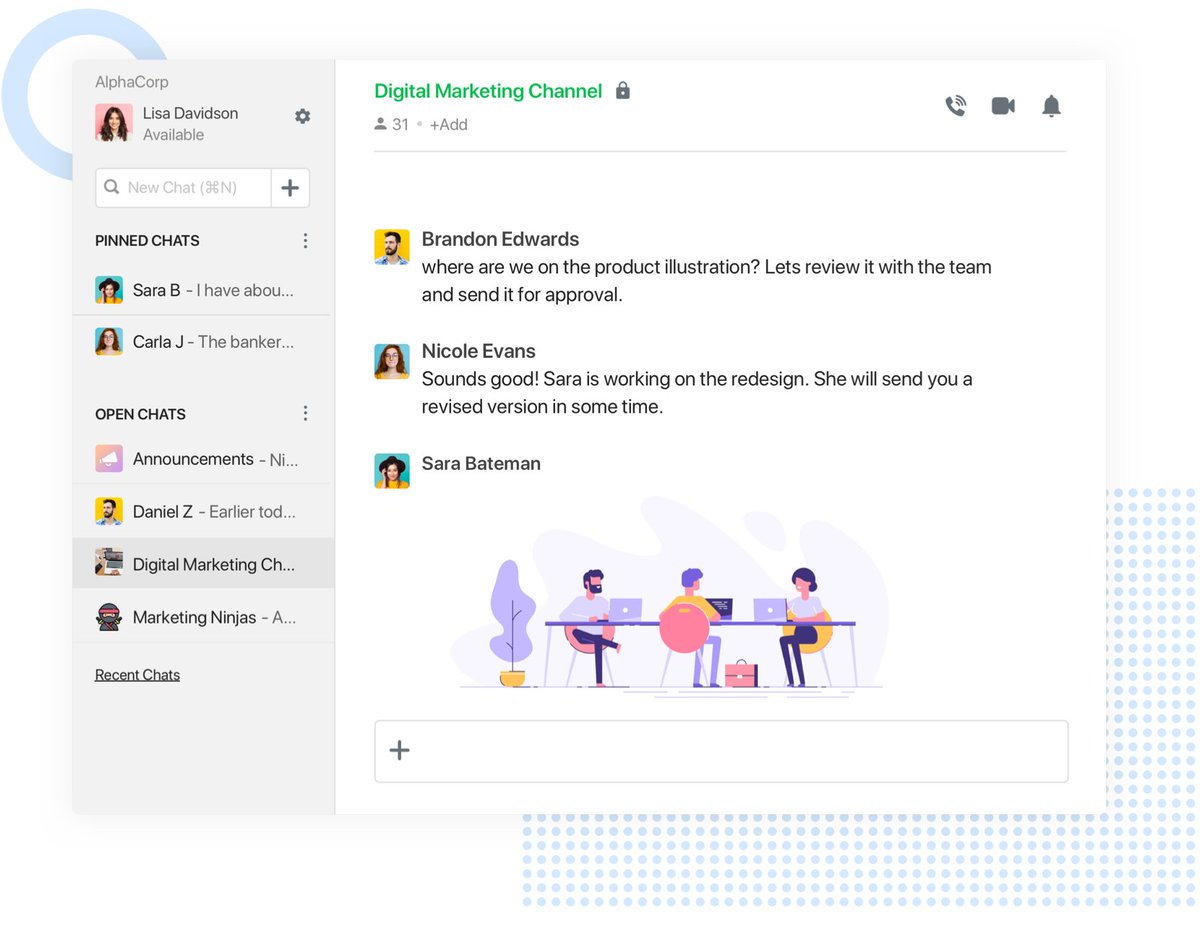
Task: Click the PINNED CHATS heading
Action: tap(147, 241)
